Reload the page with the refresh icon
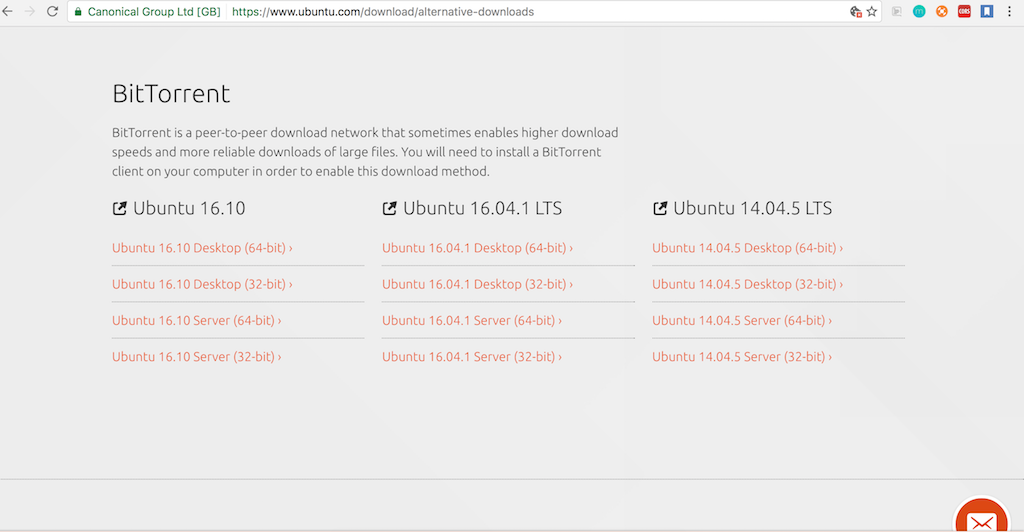Screen dimensions: 1024x532 pyautogui.click(x=52, y=12)
